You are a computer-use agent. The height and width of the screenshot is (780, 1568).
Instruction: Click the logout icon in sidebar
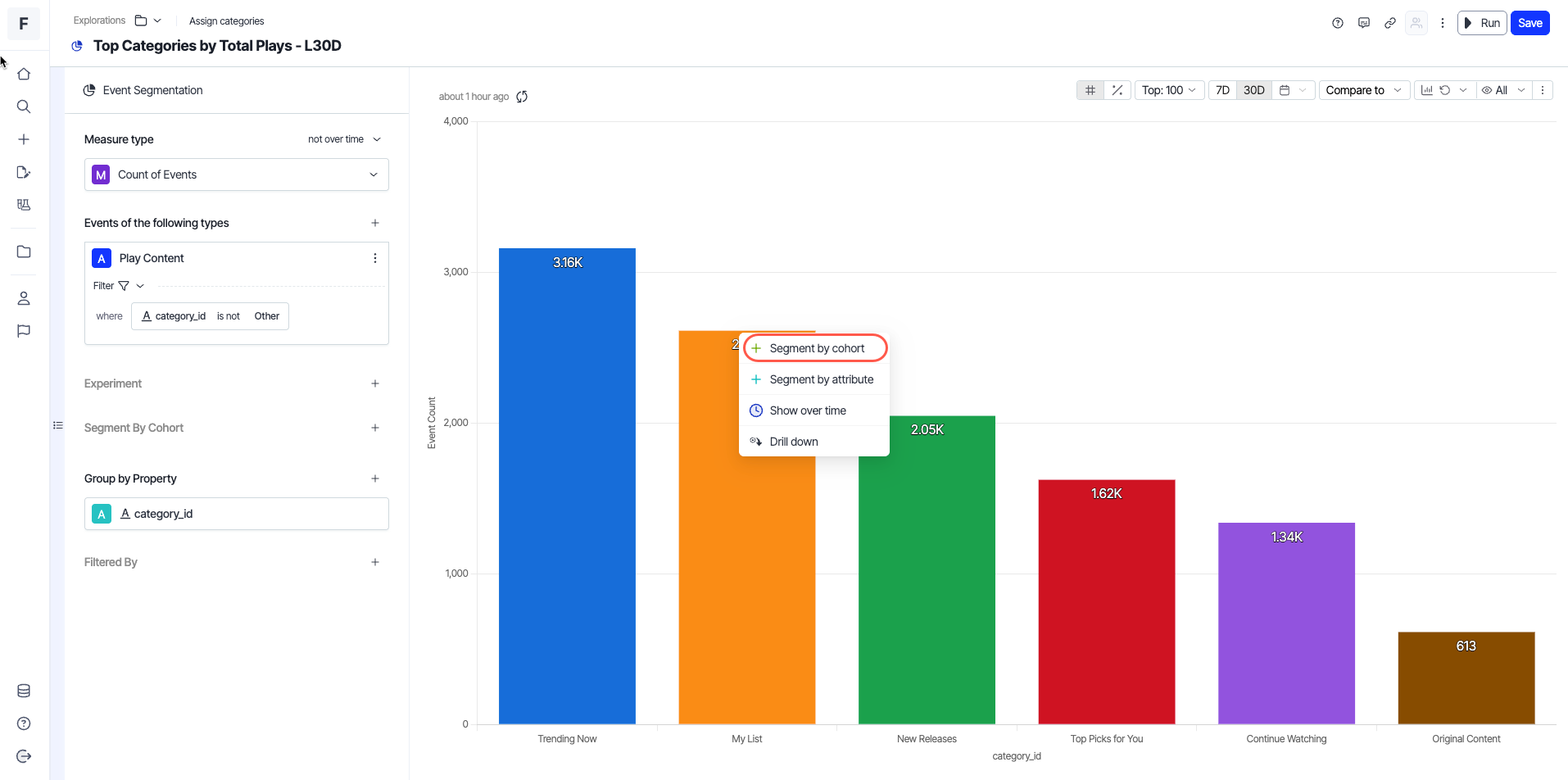coord(24,756)
